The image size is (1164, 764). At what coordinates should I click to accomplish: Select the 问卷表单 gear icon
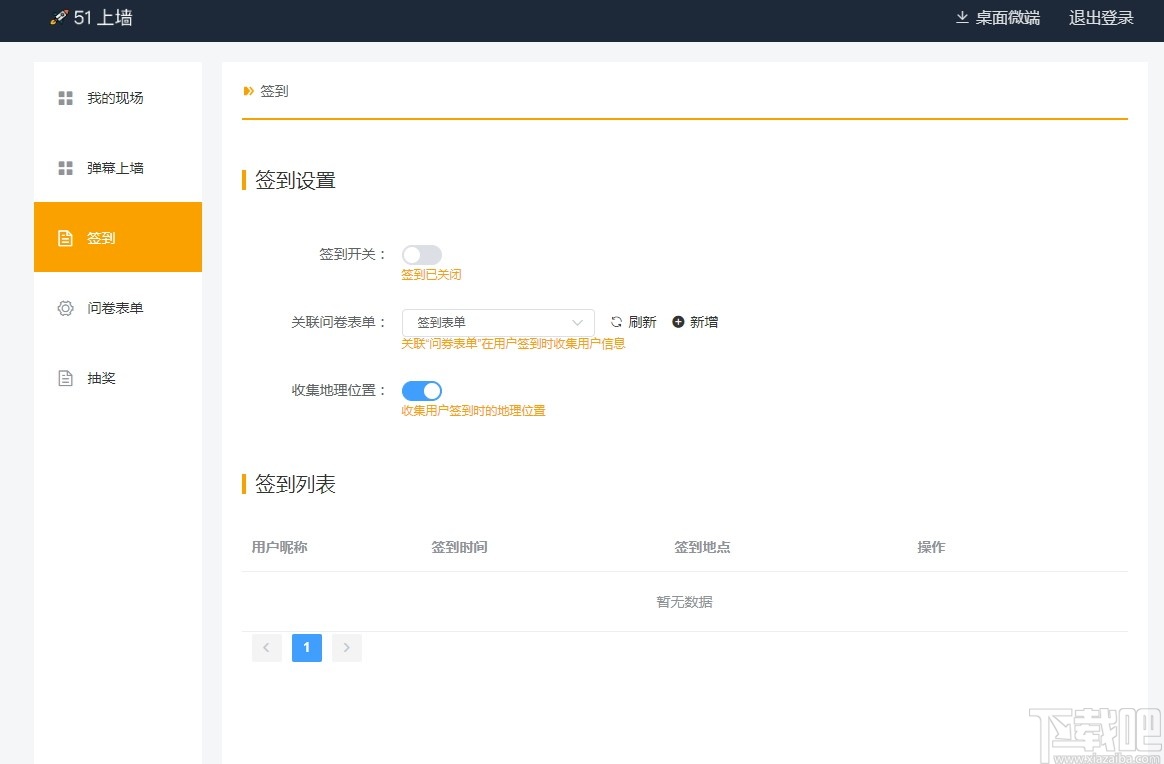tap(65, 308)
